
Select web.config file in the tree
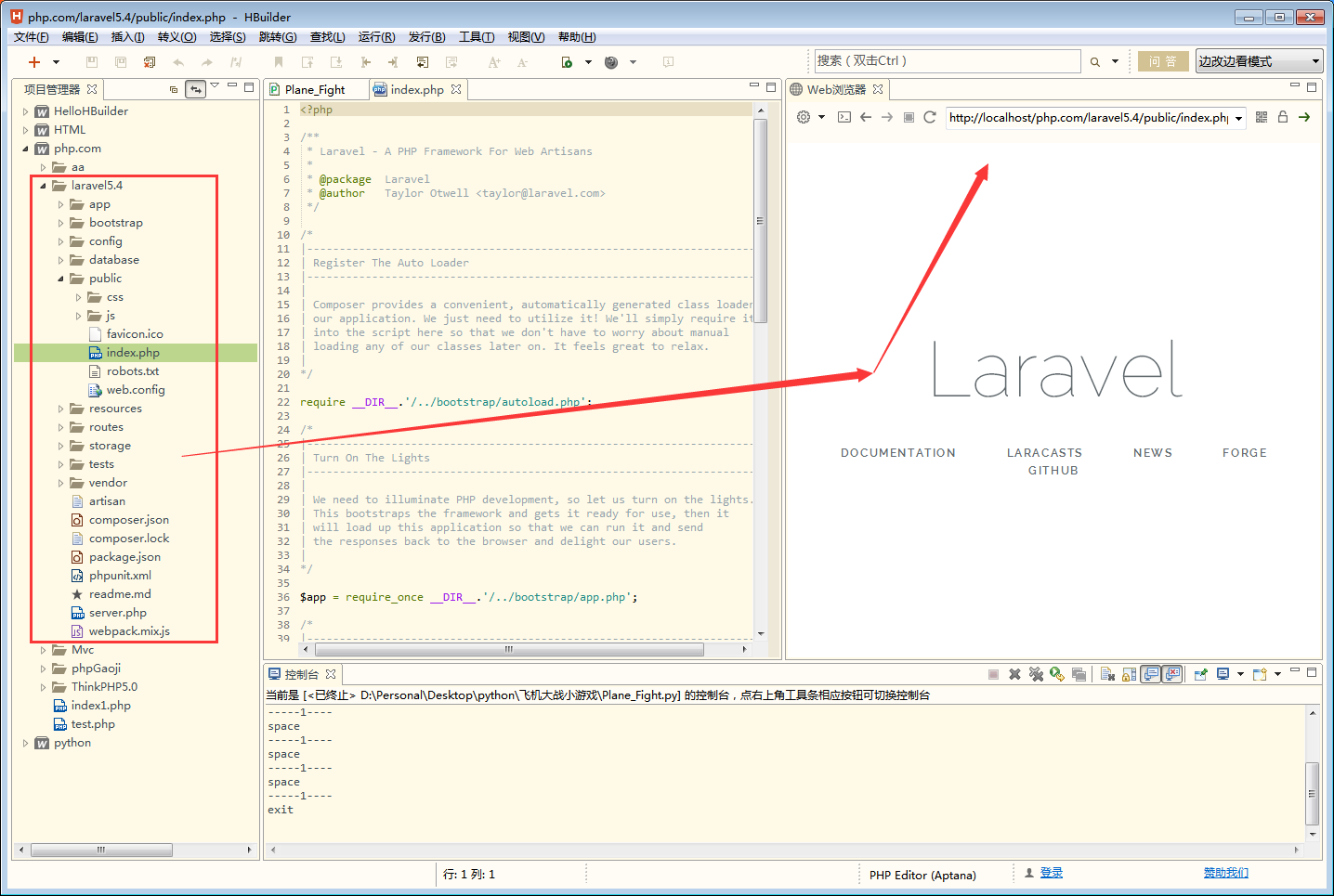[136, 390]
